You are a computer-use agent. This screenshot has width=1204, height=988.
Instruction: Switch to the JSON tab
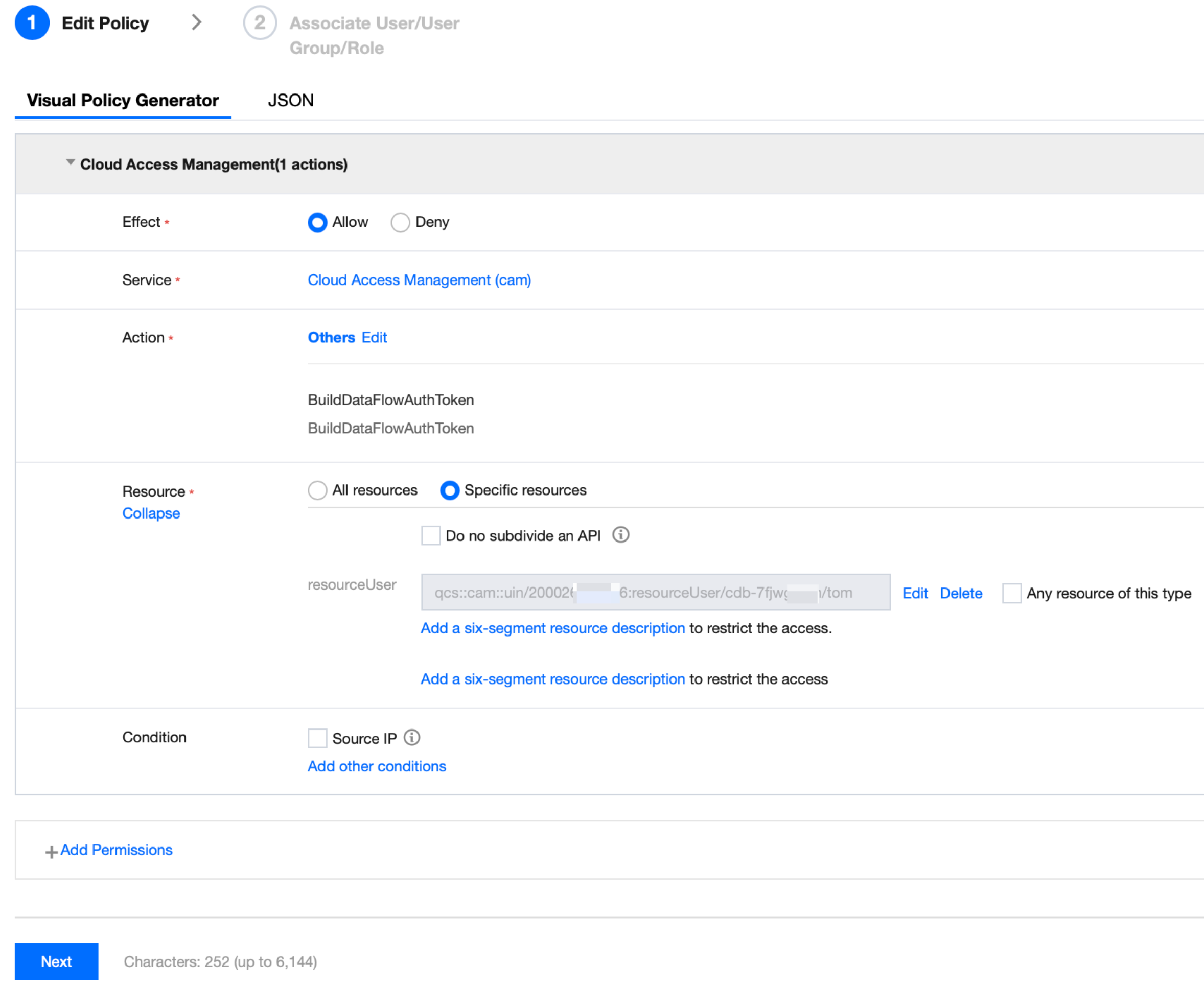(290, 101)
